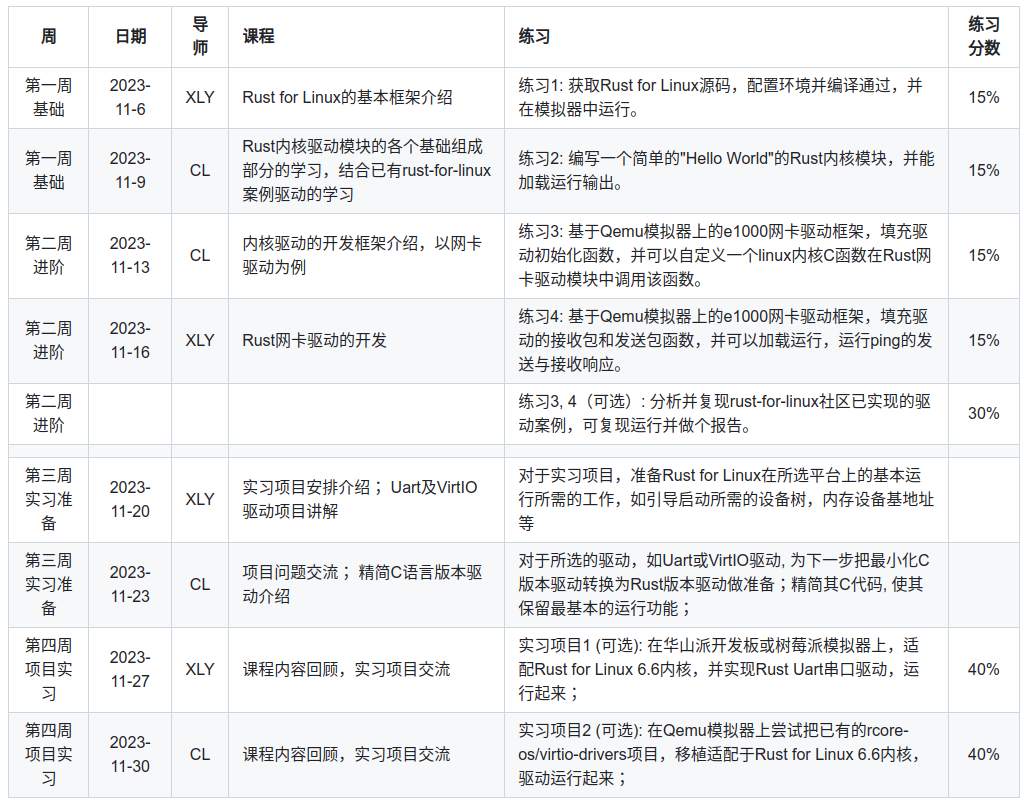Click course cell starting 'Rust内核驱动模块'
Screen dimensions: 1028x808
pos(366,171)
